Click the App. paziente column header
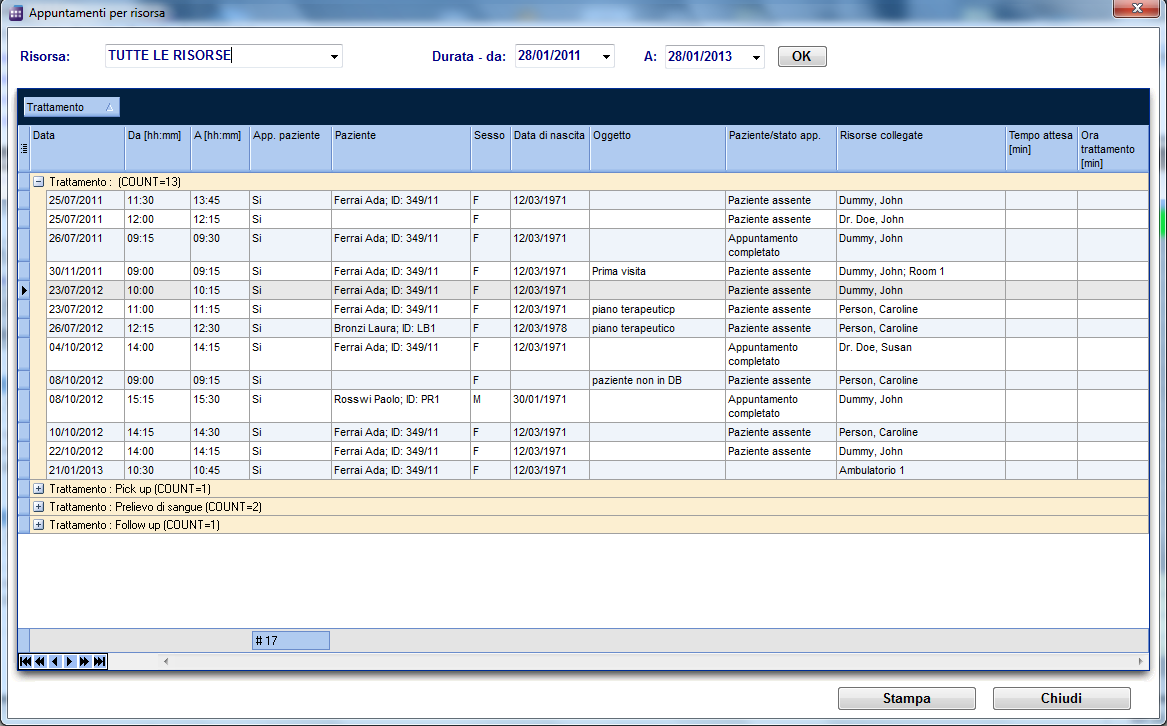Image resolution: width=1167 pixels, height=726 pixels. [291, 148]
